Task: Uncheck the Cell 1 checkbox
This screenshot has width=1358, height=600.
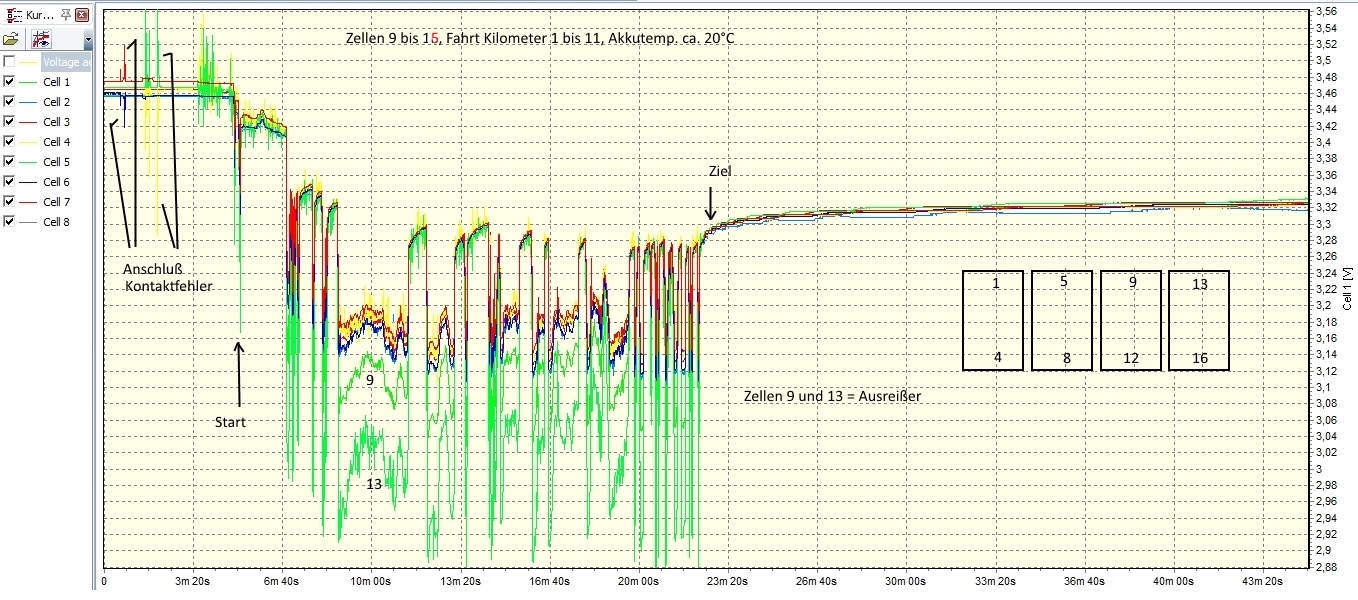Action: point(9,82)
